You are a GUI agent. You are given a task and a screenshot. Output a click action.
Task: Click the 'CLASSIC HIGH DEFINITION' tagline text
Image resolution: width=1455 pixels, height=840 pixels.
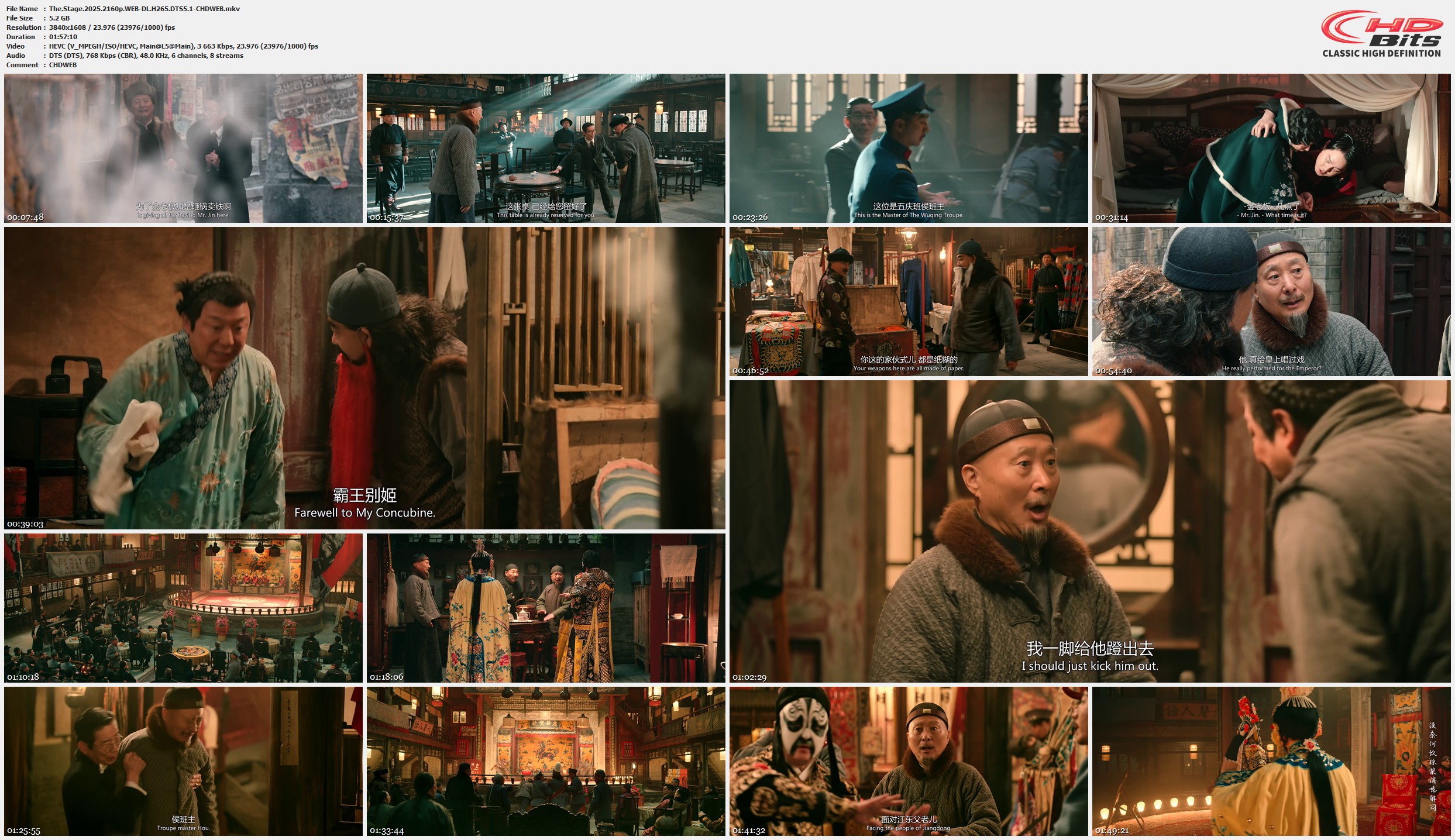[1381, 53]
